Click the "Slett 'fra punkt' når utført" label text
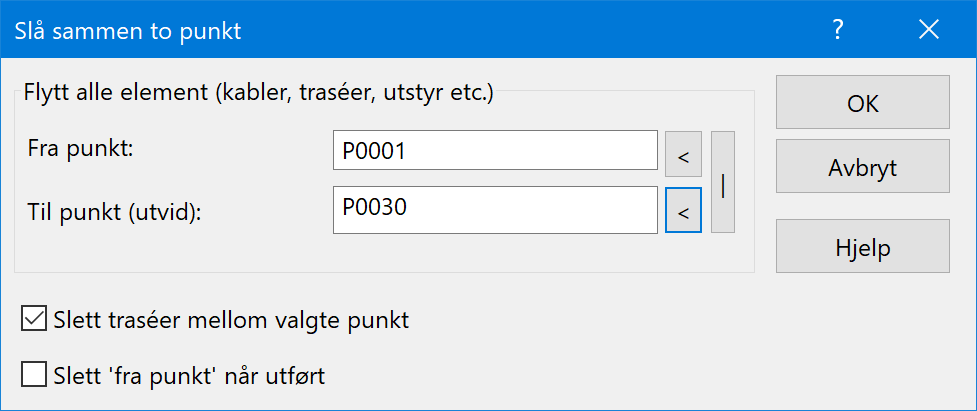The height and width of the screenshot is (411, 977). (x=190, y=376)
